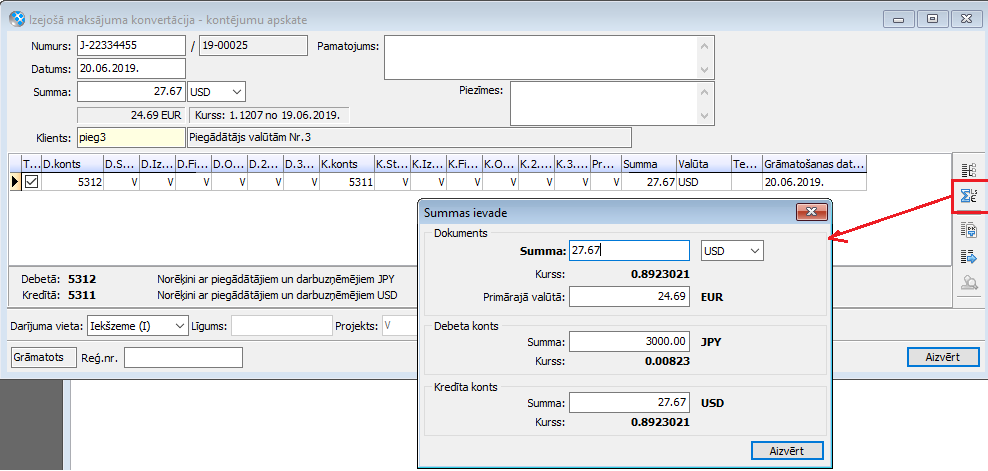Click the Klients field pieg3
This screenshot has height=471, width=988.
pos(131,137)
